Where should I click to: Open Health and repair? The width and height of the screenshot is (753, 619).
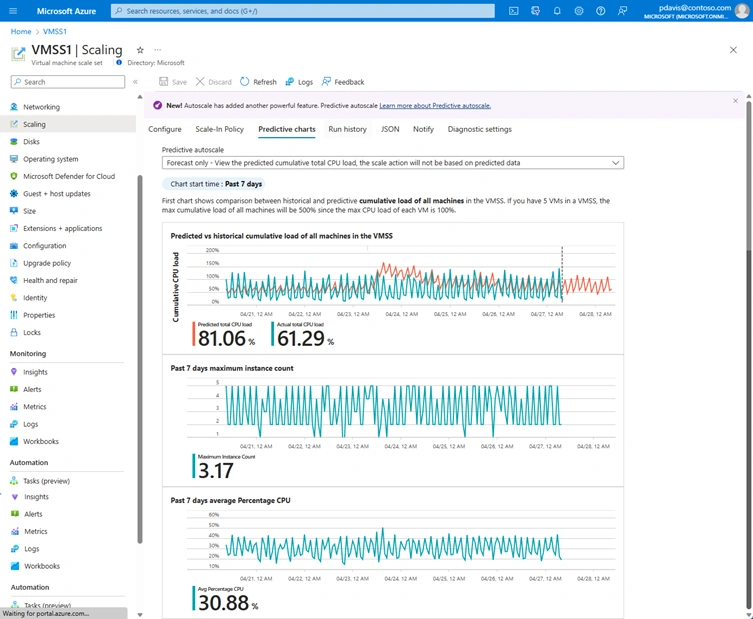pyautogui.click(x=50, y=280)
